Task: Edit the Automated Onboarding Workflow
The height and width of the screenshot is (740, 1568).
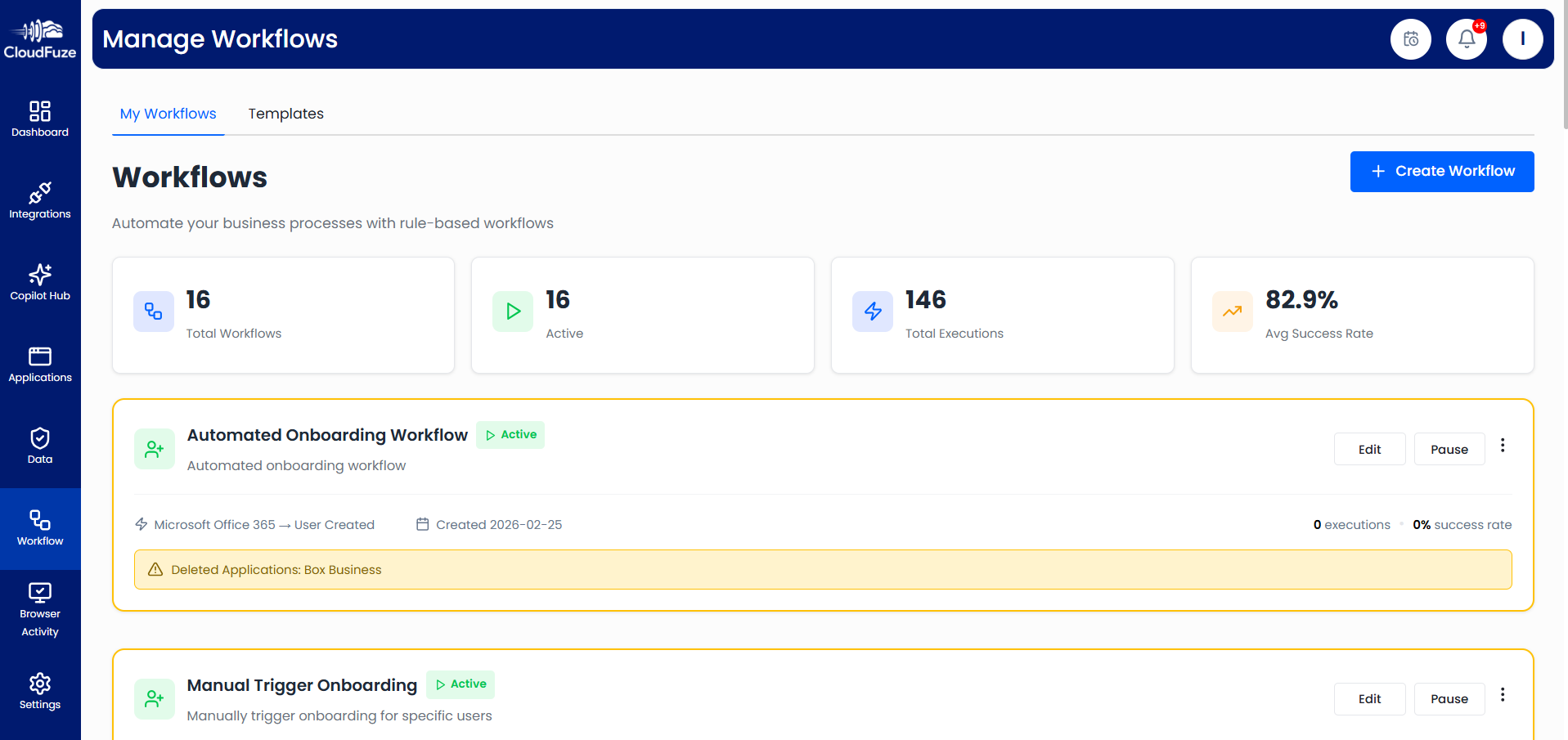Action: coord(1369,449)
